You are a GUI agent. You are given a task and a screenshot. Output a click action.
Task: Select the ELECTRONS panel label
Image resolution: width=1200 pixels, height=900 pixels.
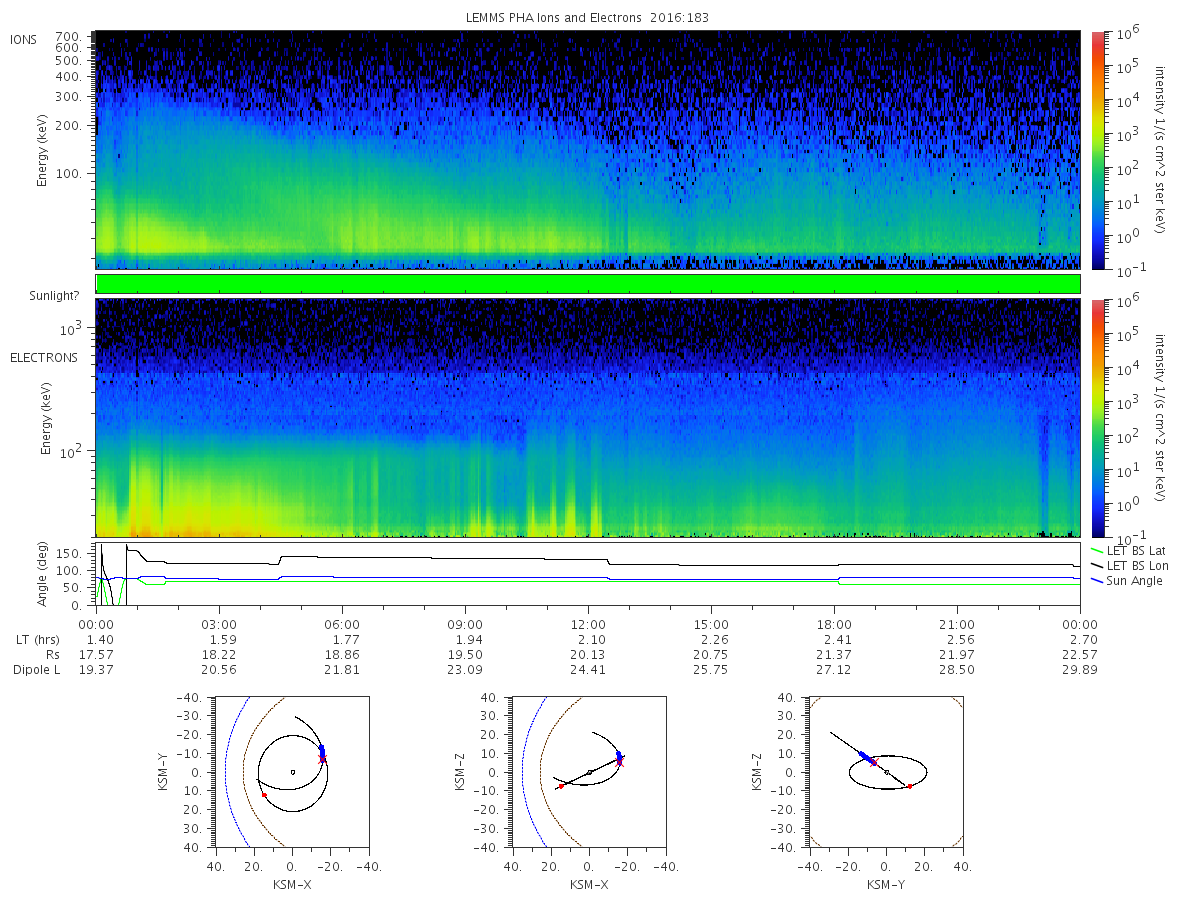tap(44, 358)
